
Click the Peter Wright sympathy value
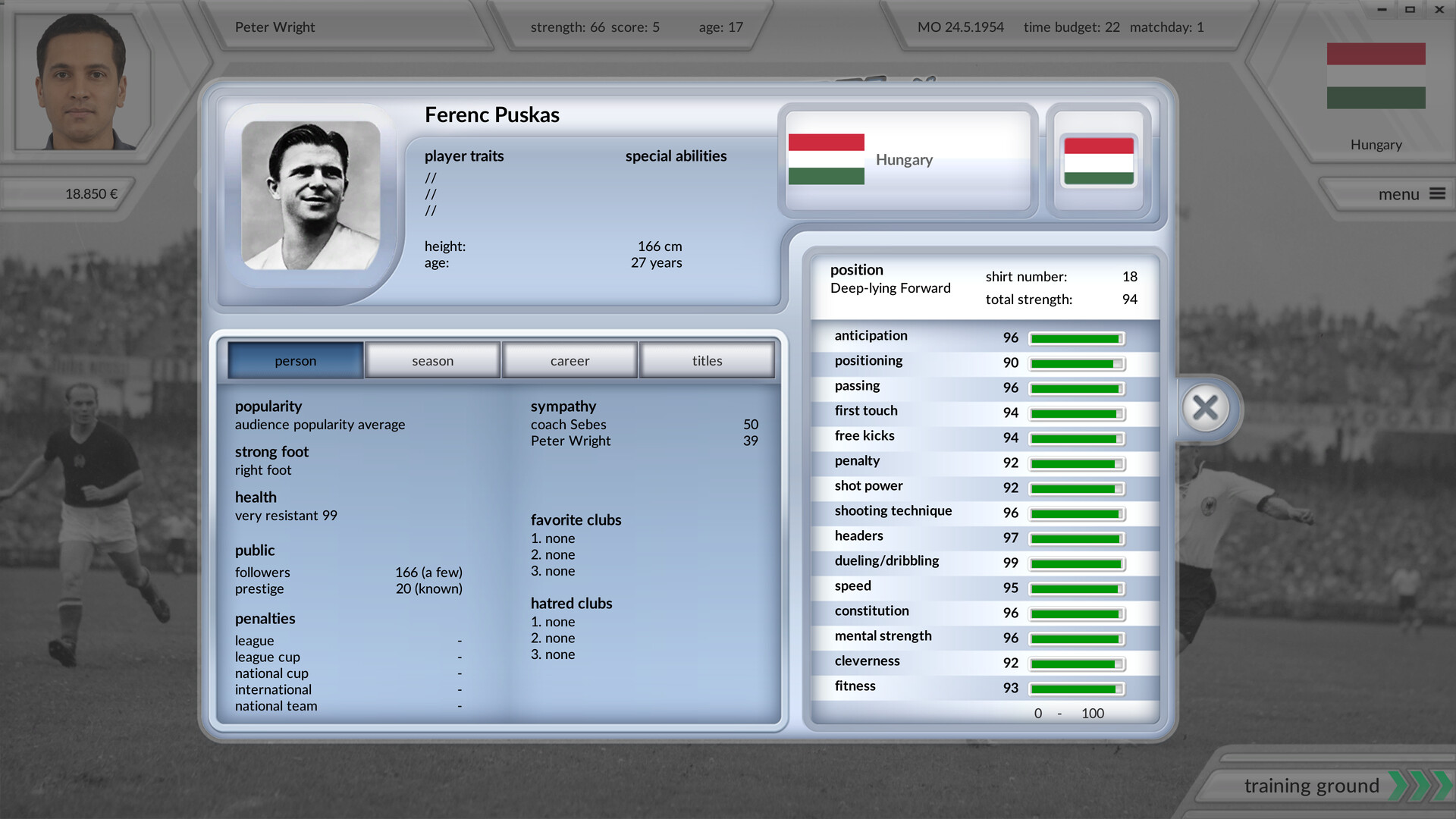[752, 441]
